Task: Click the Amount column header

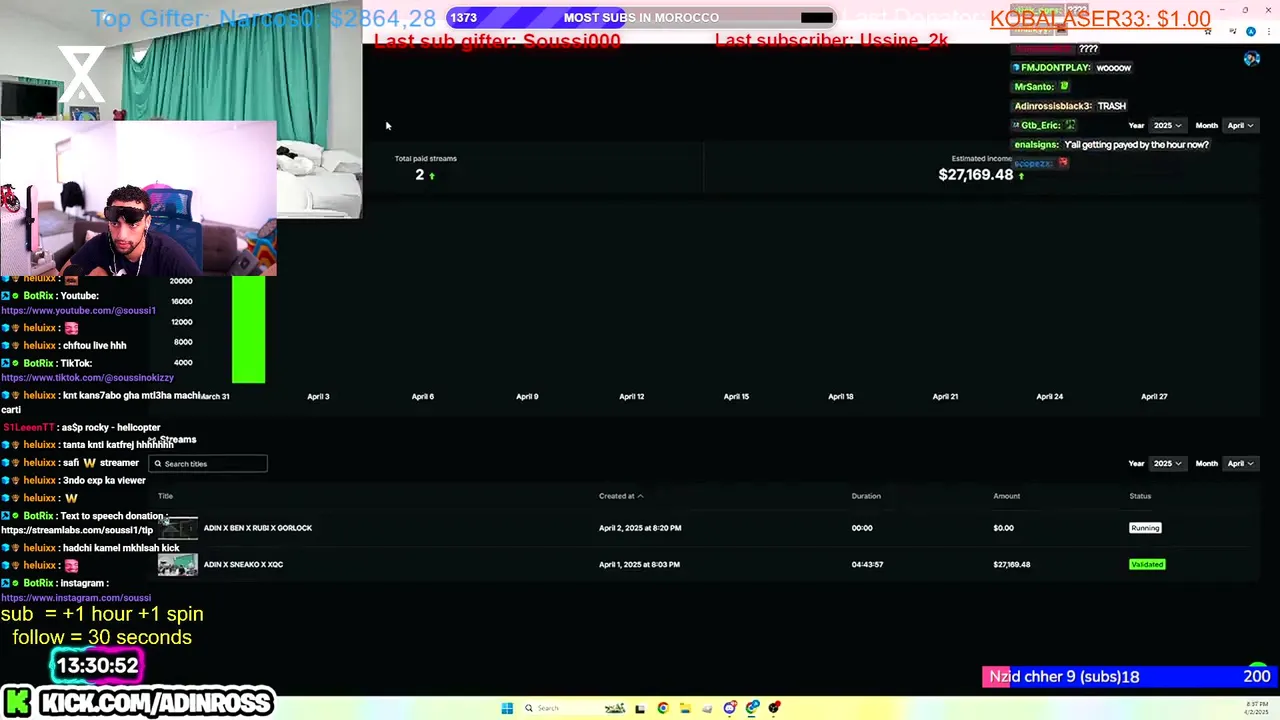Action: click(x=1006, y=496)
